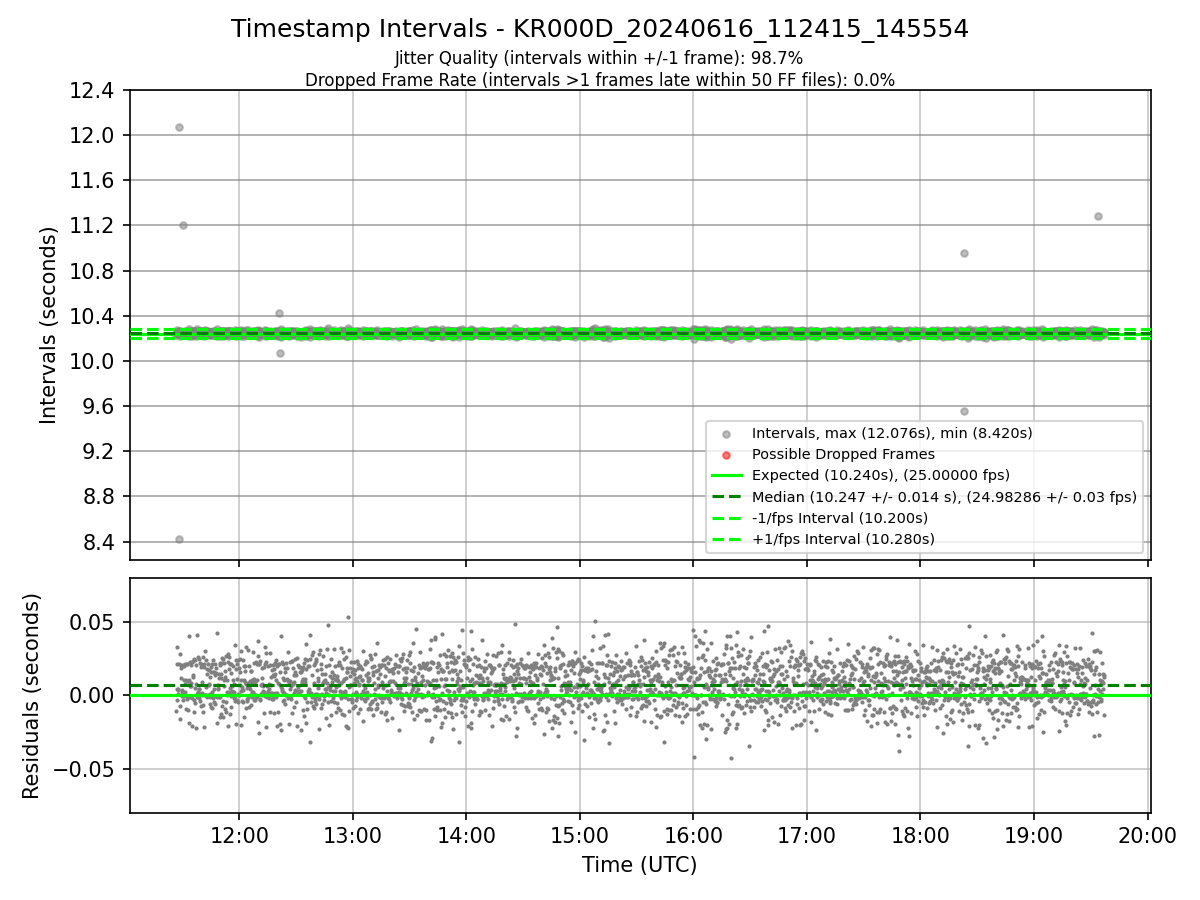This screenshot has height=900, width=1200.
Task: Click the 8.4 y-axis tick label
Action: click(x=99, y=543)
